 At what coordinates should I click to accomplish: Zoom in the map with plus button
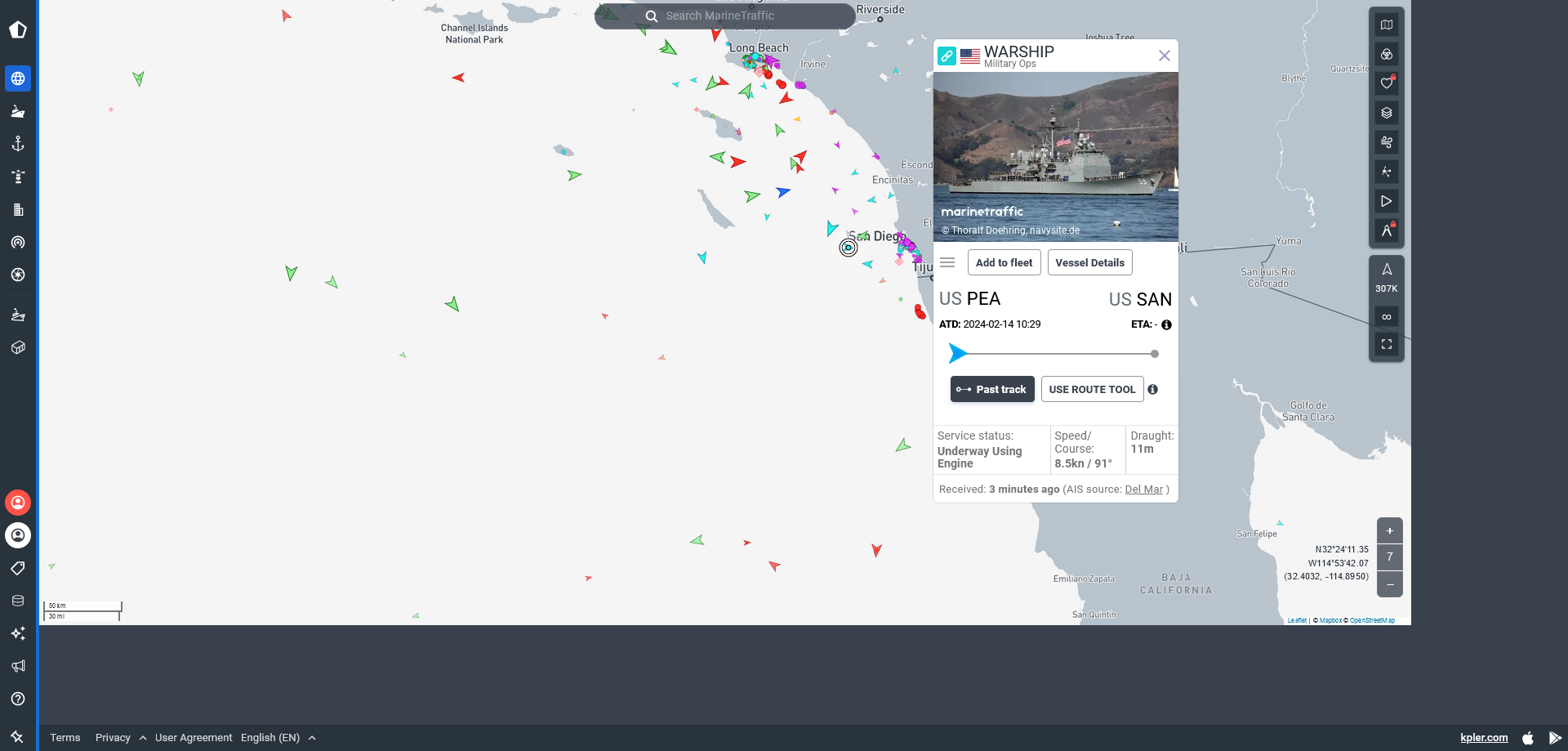(x=1390, y=530)
